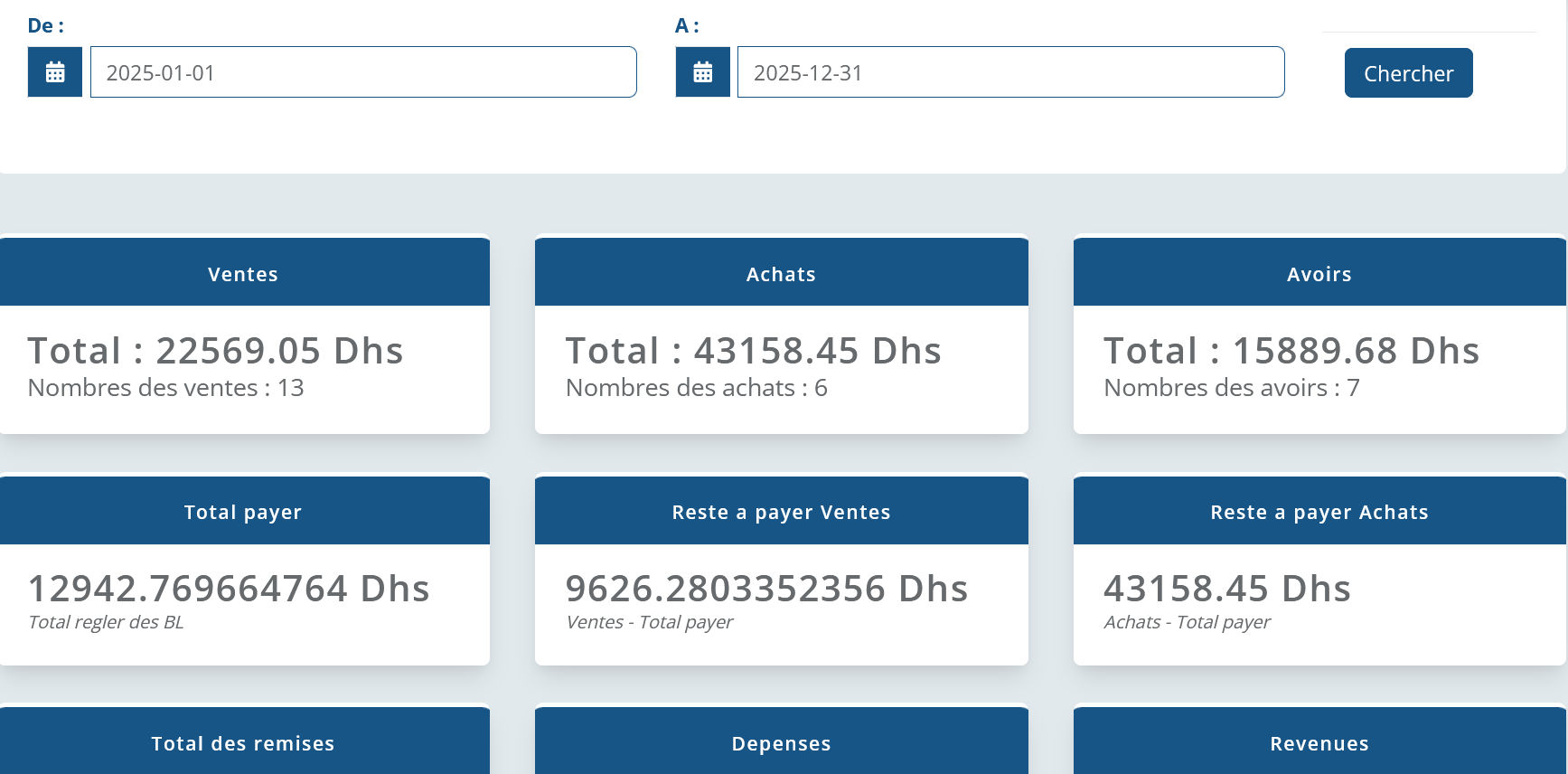Click the A end date input field
1568x774 pixels.
point(1010,72)
